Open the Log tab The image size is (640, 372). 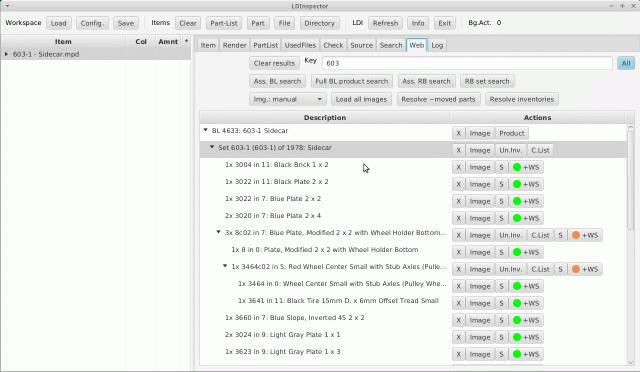pos(437,45)
